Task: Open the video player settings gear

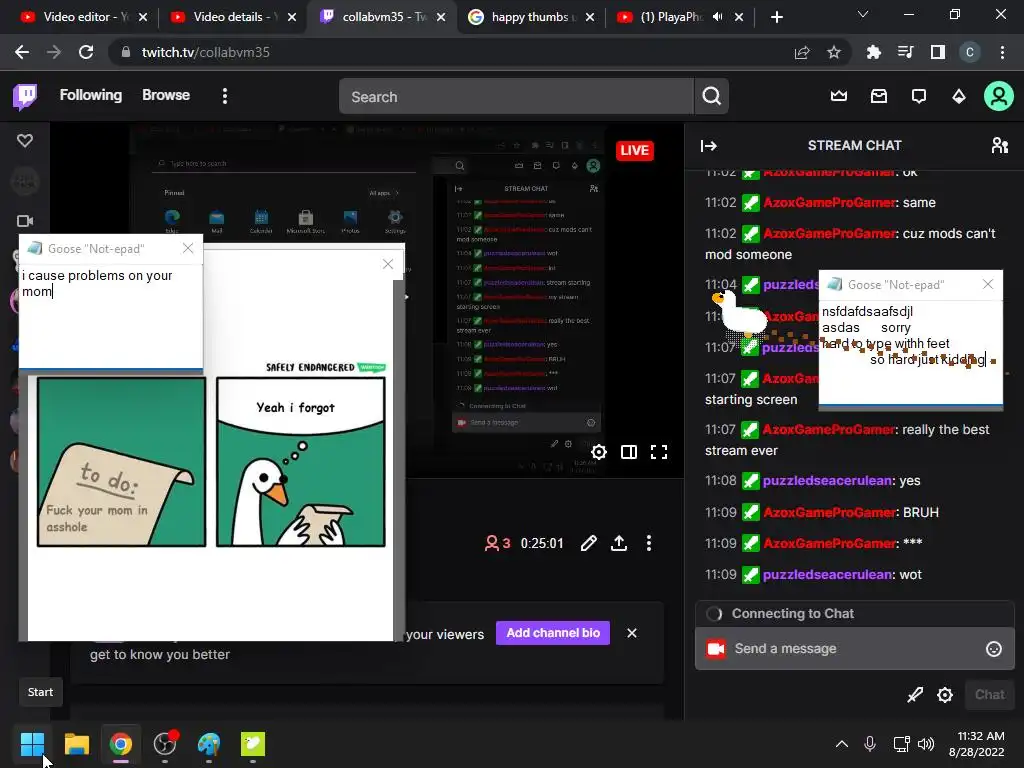Action: [598, 452]
